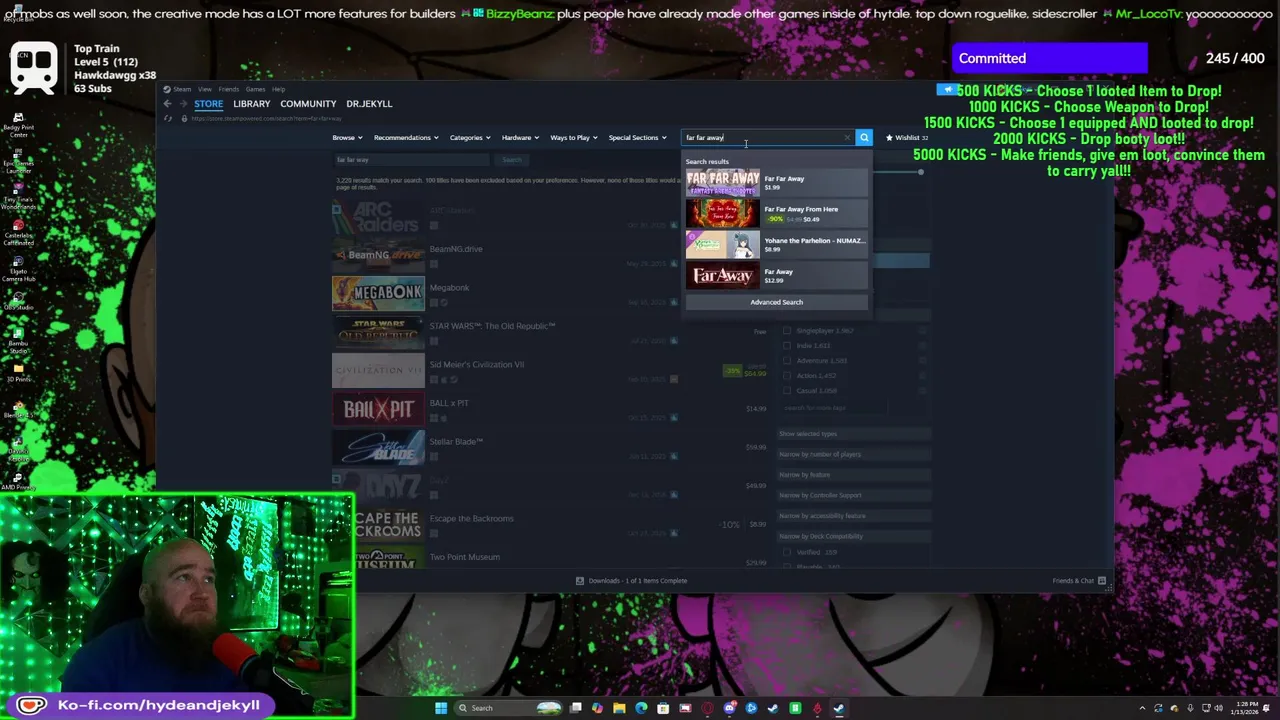Expand the Recommendations dropdown
This screenshot has height=720, width=1280.
click(x=406, y=138)
